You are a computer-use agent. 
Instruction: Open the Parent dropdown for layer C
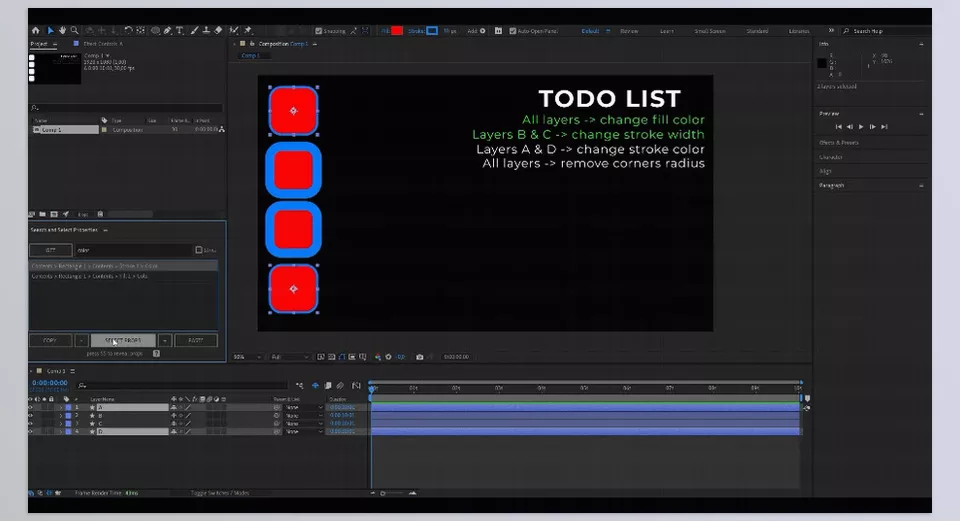pyautogui.click(x=304, y=423)
